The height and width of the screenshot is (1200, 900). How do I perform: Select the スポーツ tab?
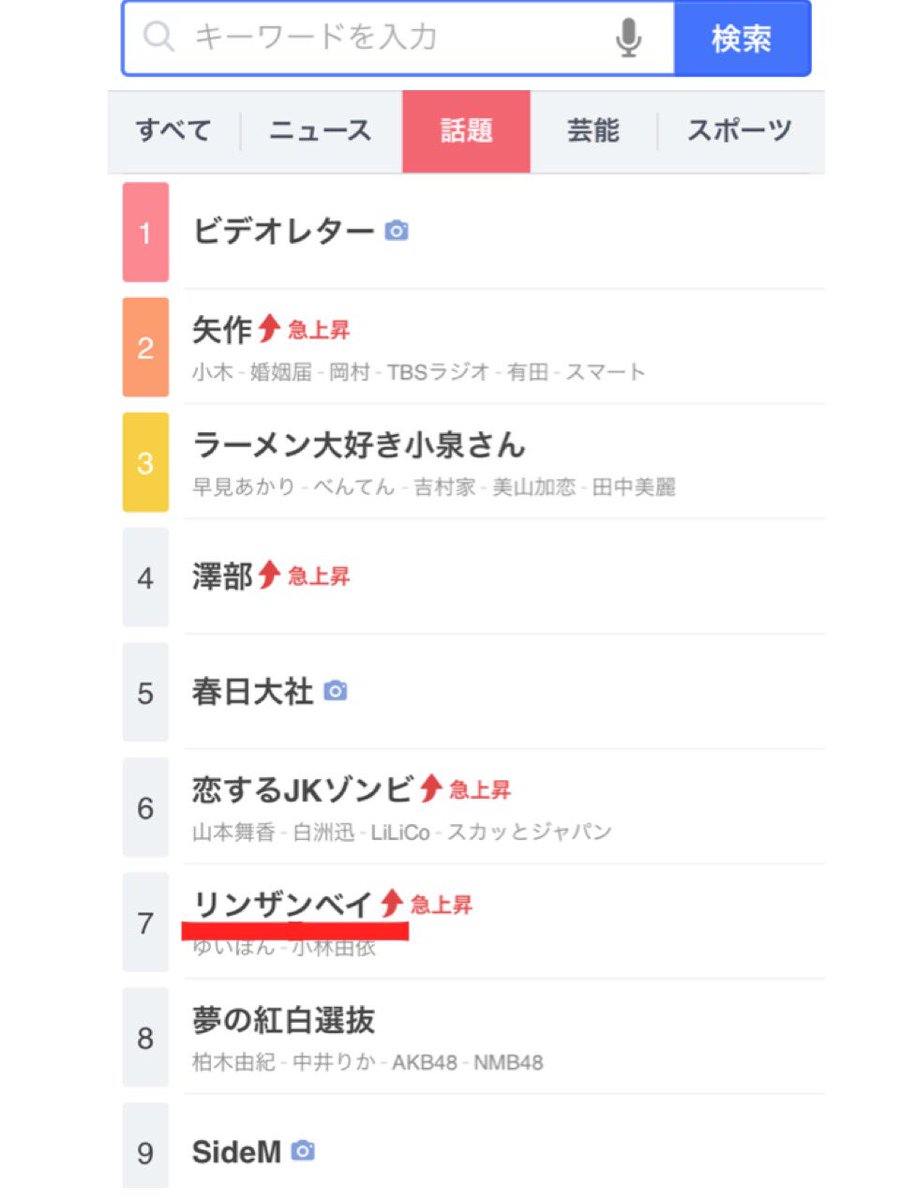point(740,131)
